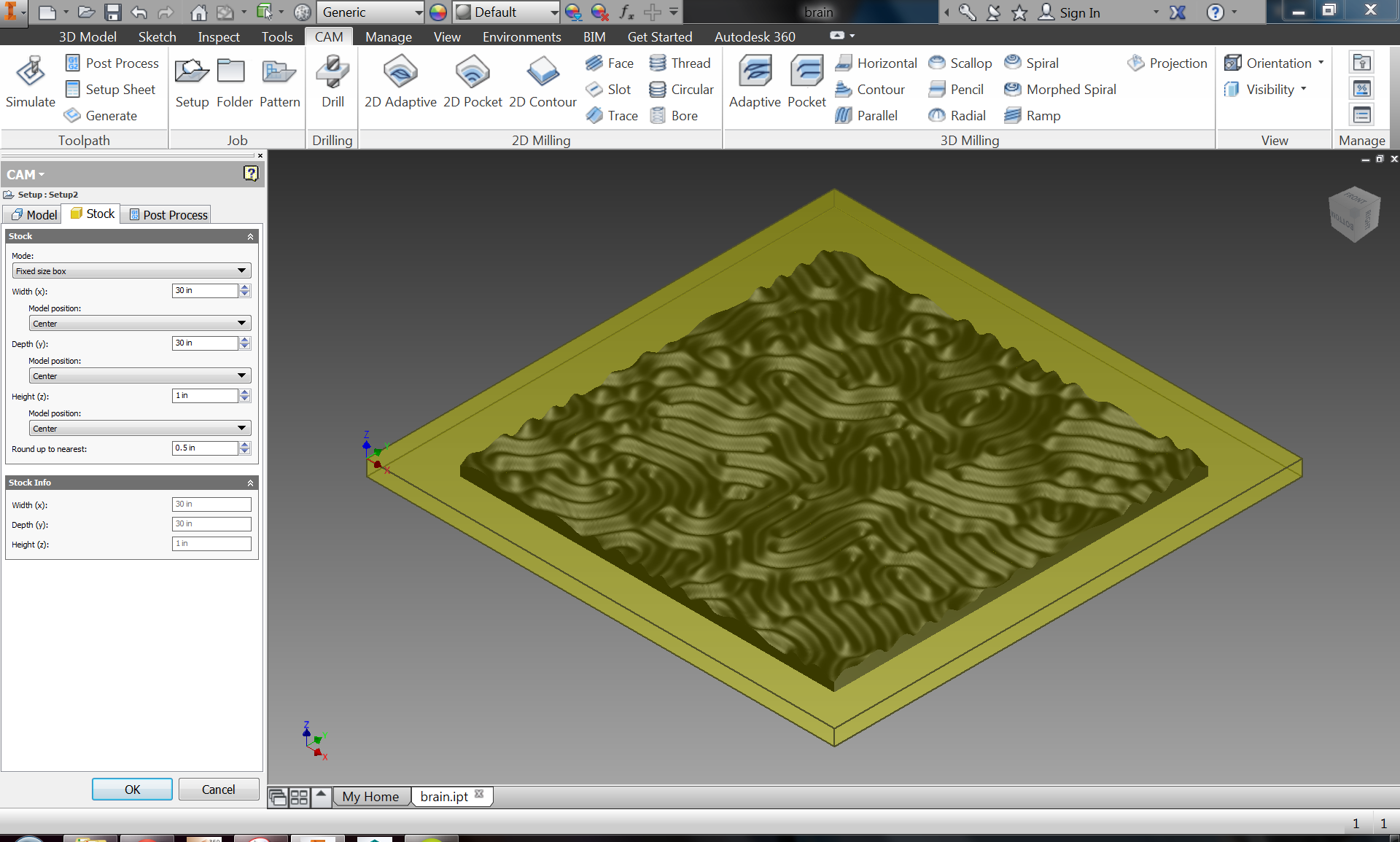Select the Face milling tool
This screenshot has height=842, width=1400.
610,63
